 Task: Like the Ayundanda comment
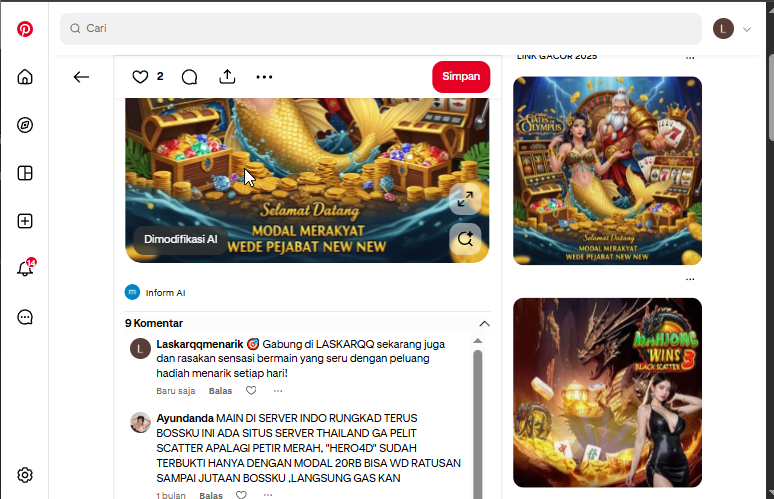[x=241, y=495]
